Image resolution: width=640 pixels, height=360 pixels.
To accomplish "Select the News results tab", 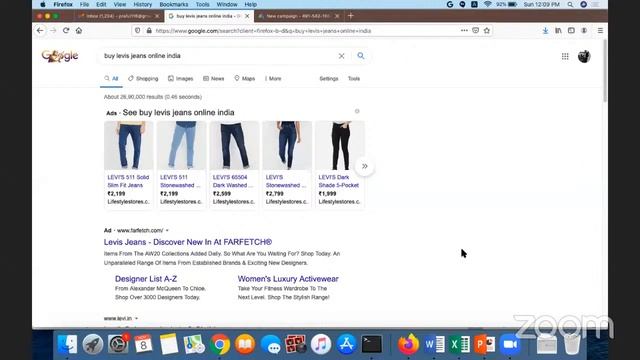I will click(x=213, y=78).
